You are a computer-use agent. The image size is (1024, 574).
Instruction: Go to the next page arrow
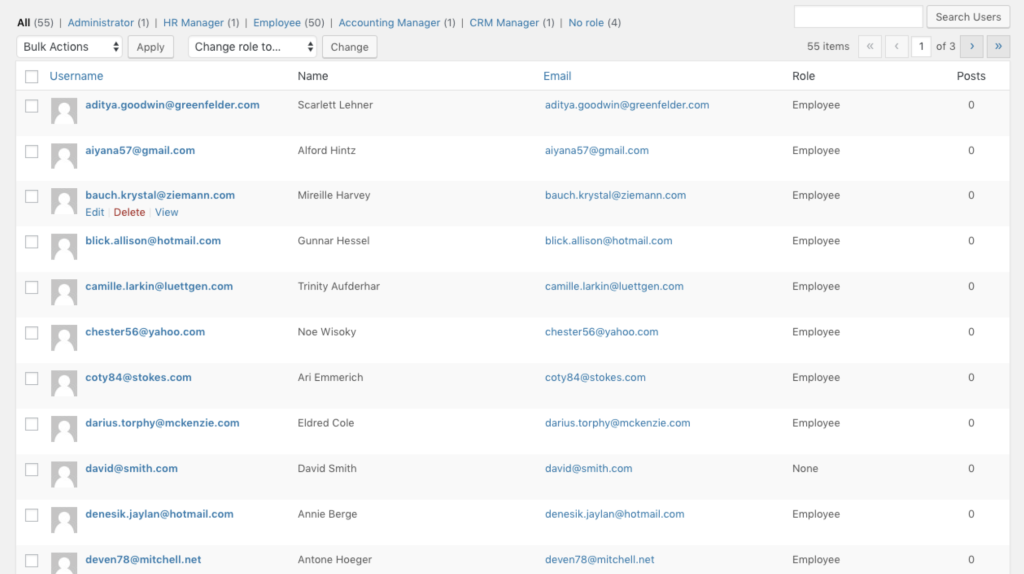[x=972, y=46]
